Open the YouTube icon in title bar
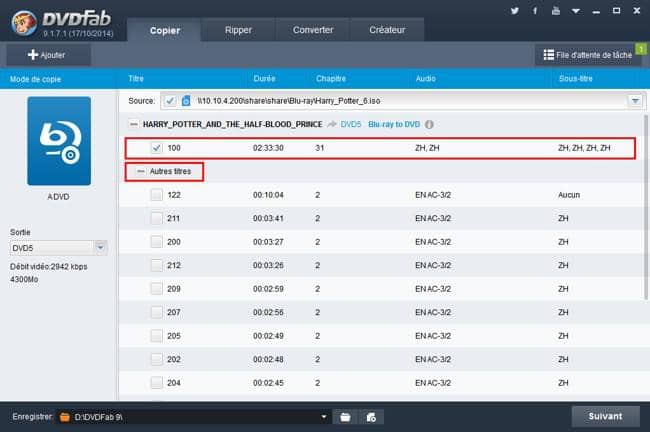Screen dimensions: 650x432 tap(555, 11)
